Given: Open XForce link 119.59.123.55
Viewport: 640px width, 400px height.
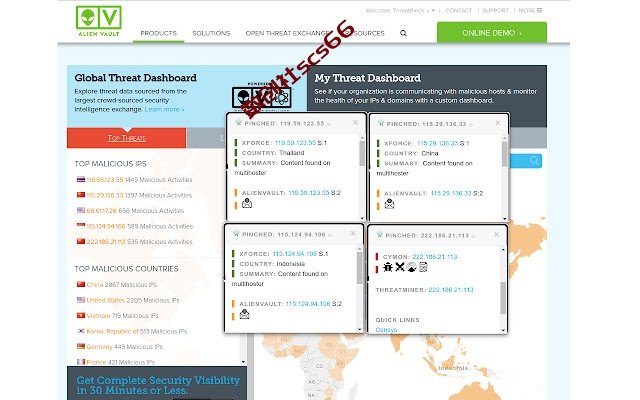Looking at the screenshot, I should pos(295,143).
